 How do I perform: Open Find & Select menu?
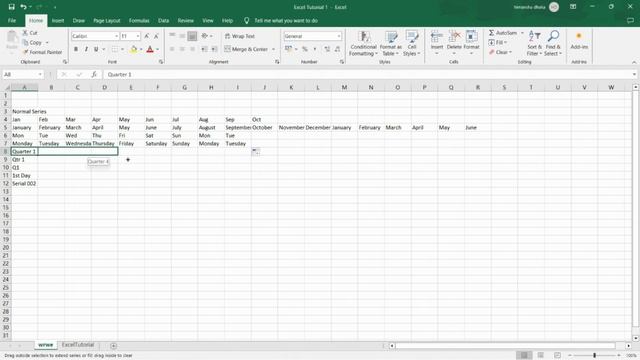tap(553, 43)
